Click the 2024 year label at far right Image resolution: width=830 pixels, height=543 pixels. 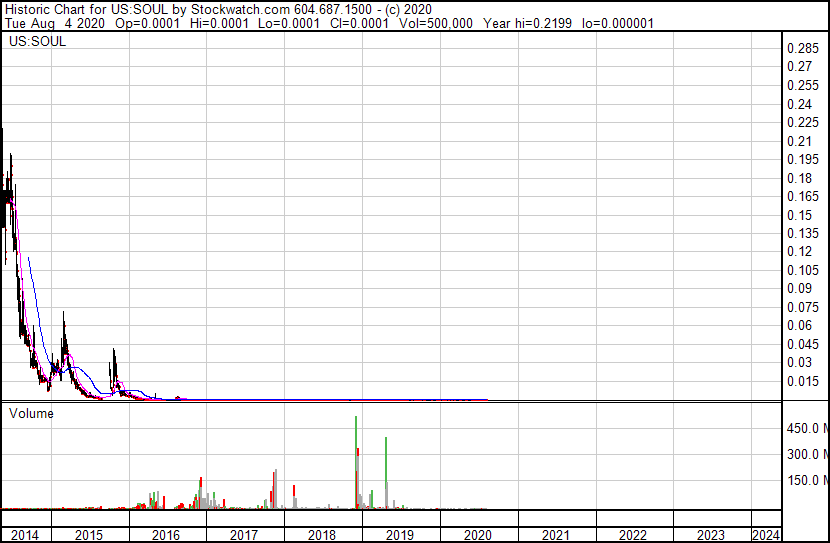[765, 535]
